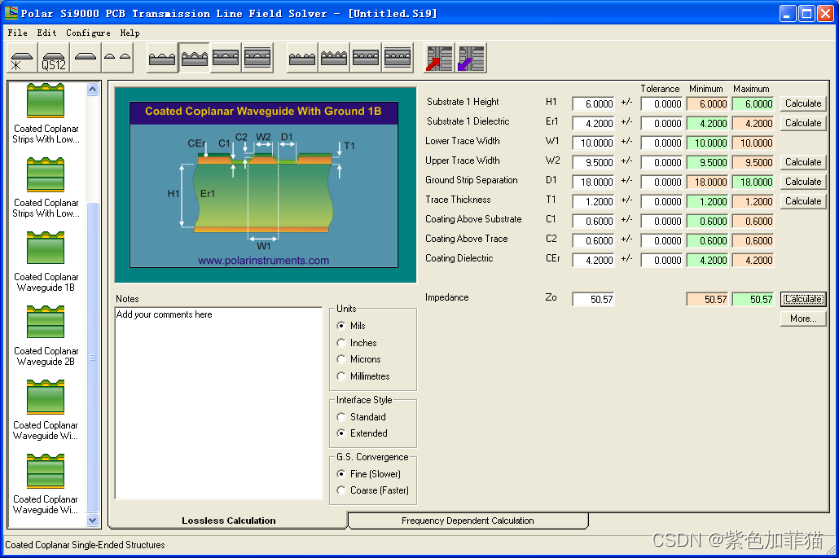Select Coated Coplanar Waveguide 1B structure

(46, 262)
